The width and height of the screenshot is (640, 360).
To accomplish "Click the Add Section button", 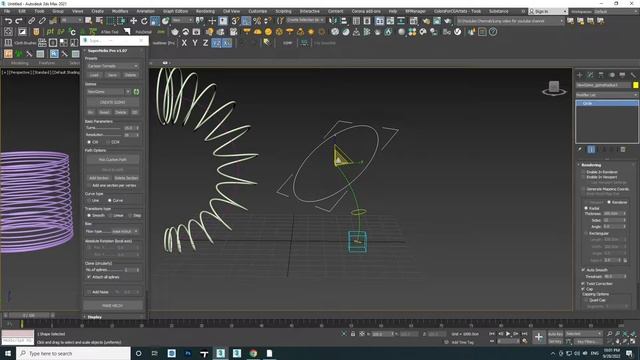I will [99, 178].
